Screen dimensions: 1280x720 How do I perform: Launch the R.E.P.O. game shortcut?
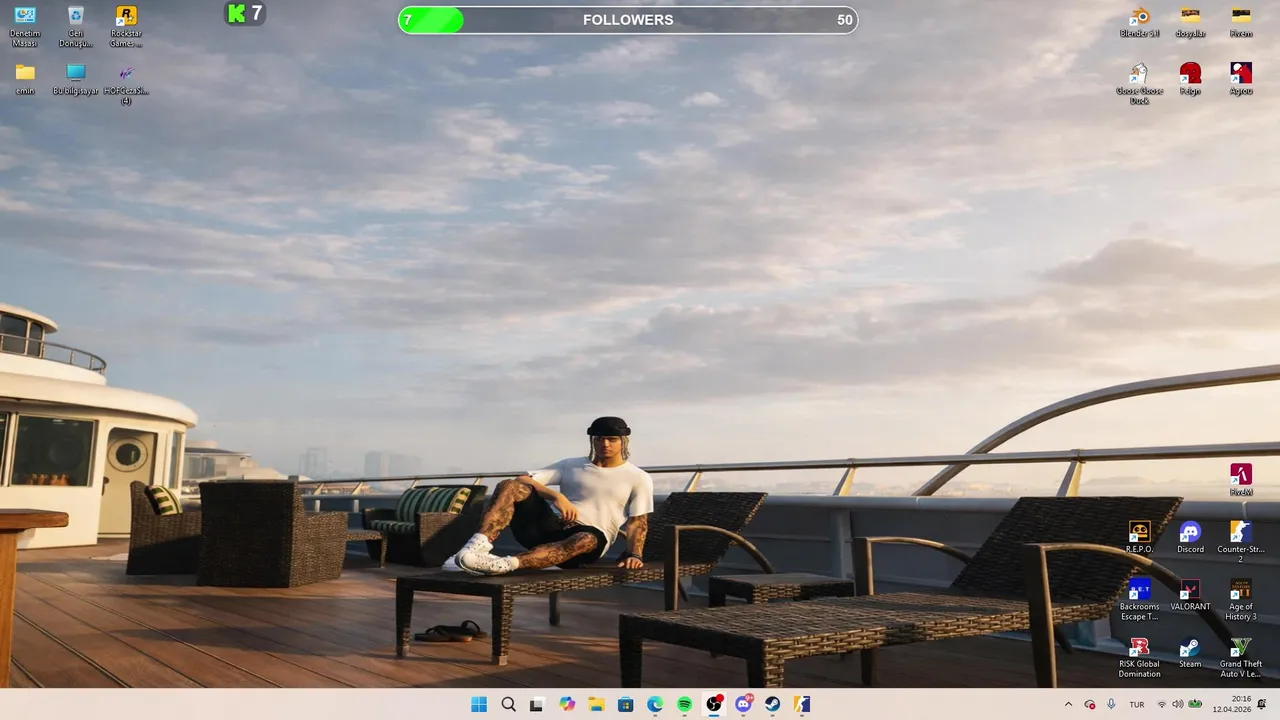1139,537
